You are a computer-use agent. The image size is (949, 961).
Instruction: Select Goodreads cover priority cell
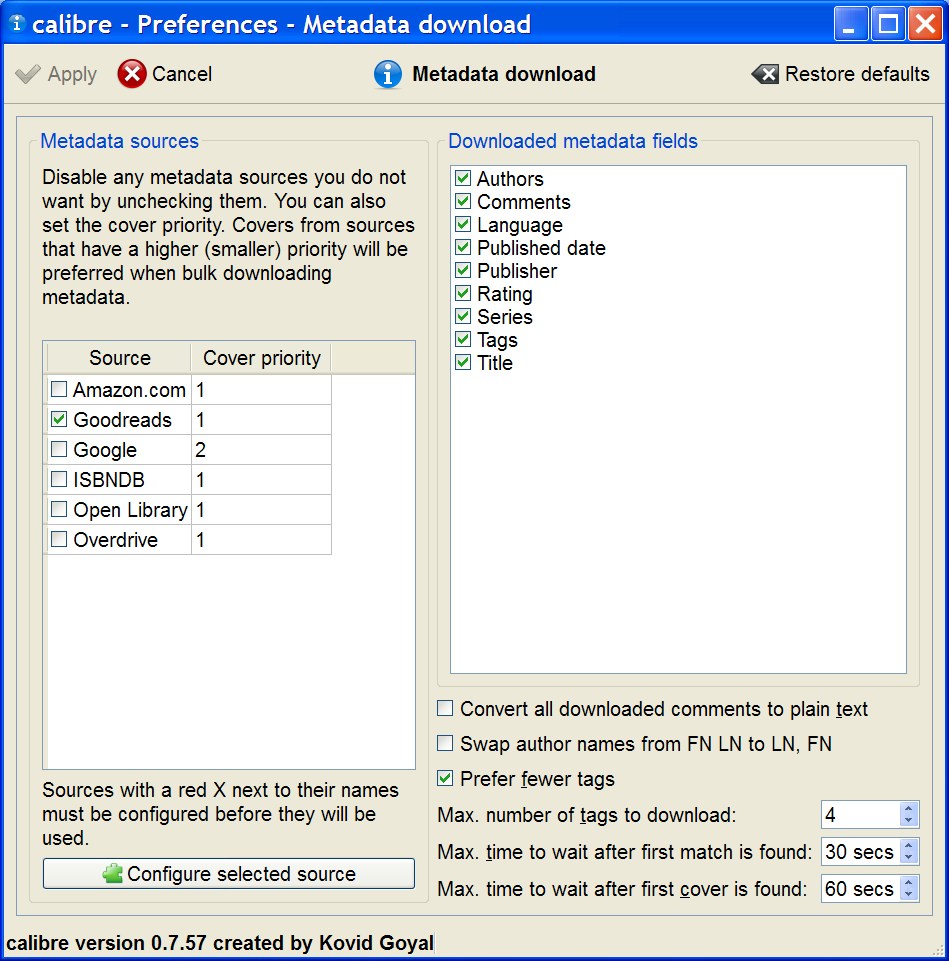[262, 419]
